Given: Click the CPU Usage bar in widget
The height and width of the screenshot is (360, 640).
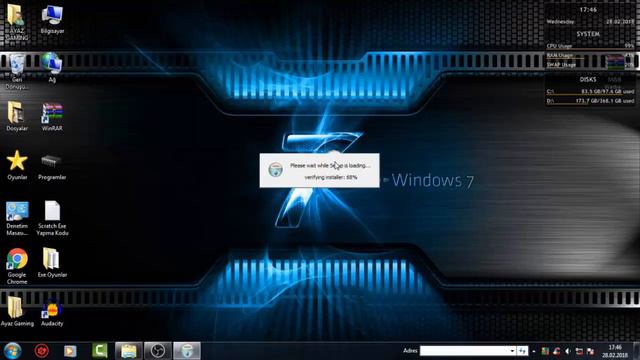Looking at the screenshot, I should 590,49.
